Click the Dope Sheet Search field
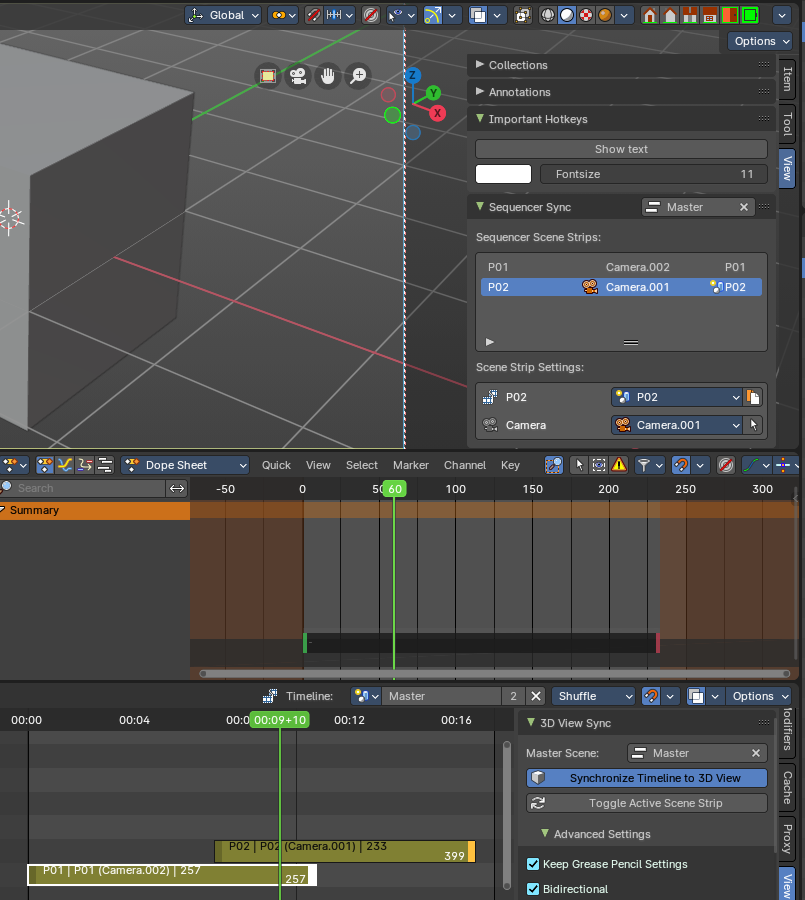 pyautogui.click(x=85, y=488)
